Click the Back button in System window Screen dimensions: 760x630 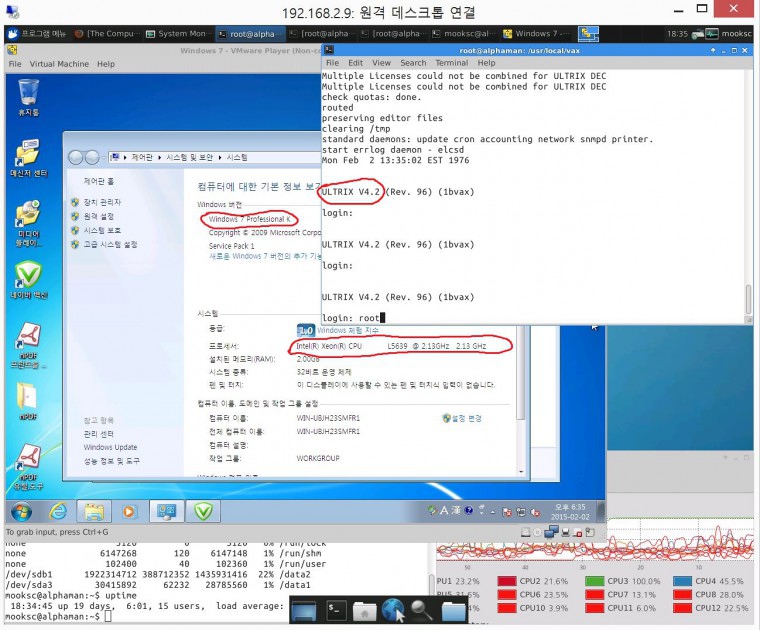tap(75, 157)
